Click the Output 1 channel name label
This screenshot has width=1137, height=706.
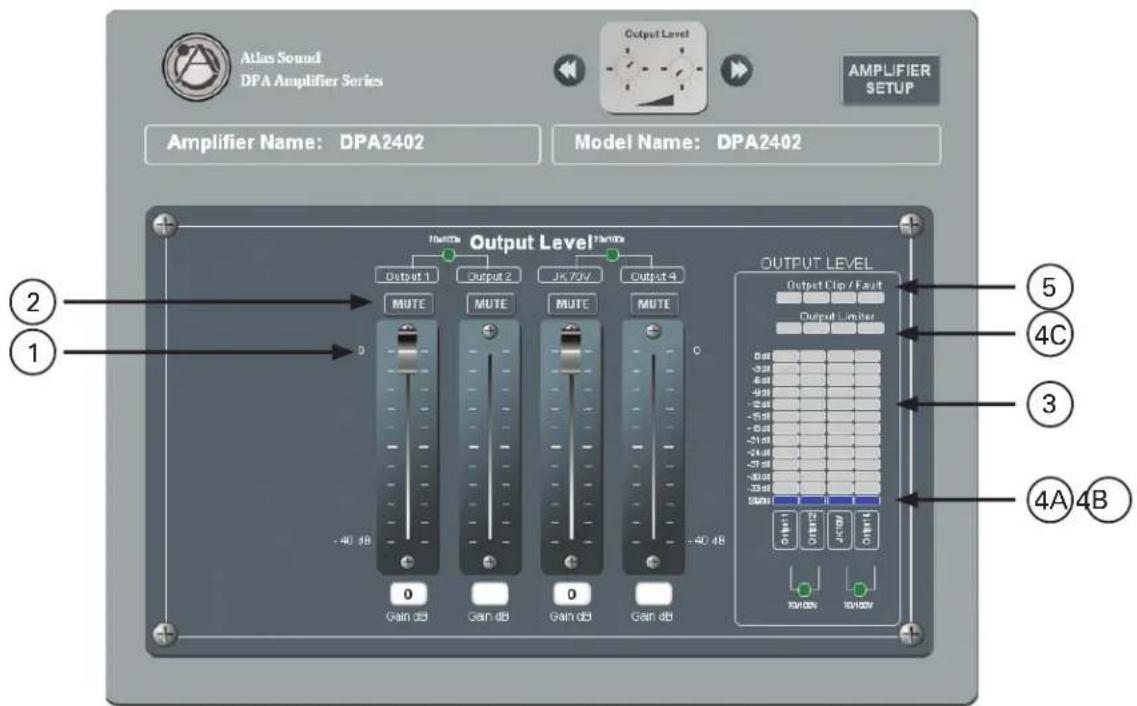[x=408, y=275]
